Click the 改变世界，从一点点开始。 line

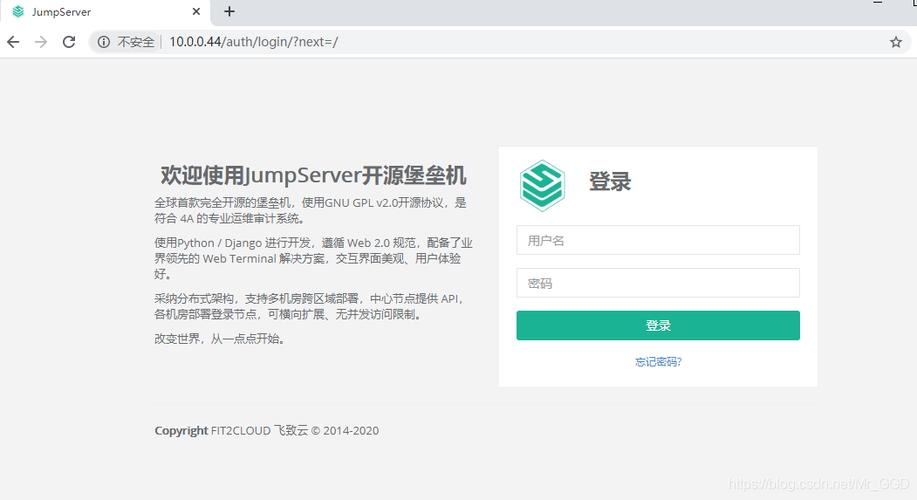pyautogui.click(x=220, y=339)
